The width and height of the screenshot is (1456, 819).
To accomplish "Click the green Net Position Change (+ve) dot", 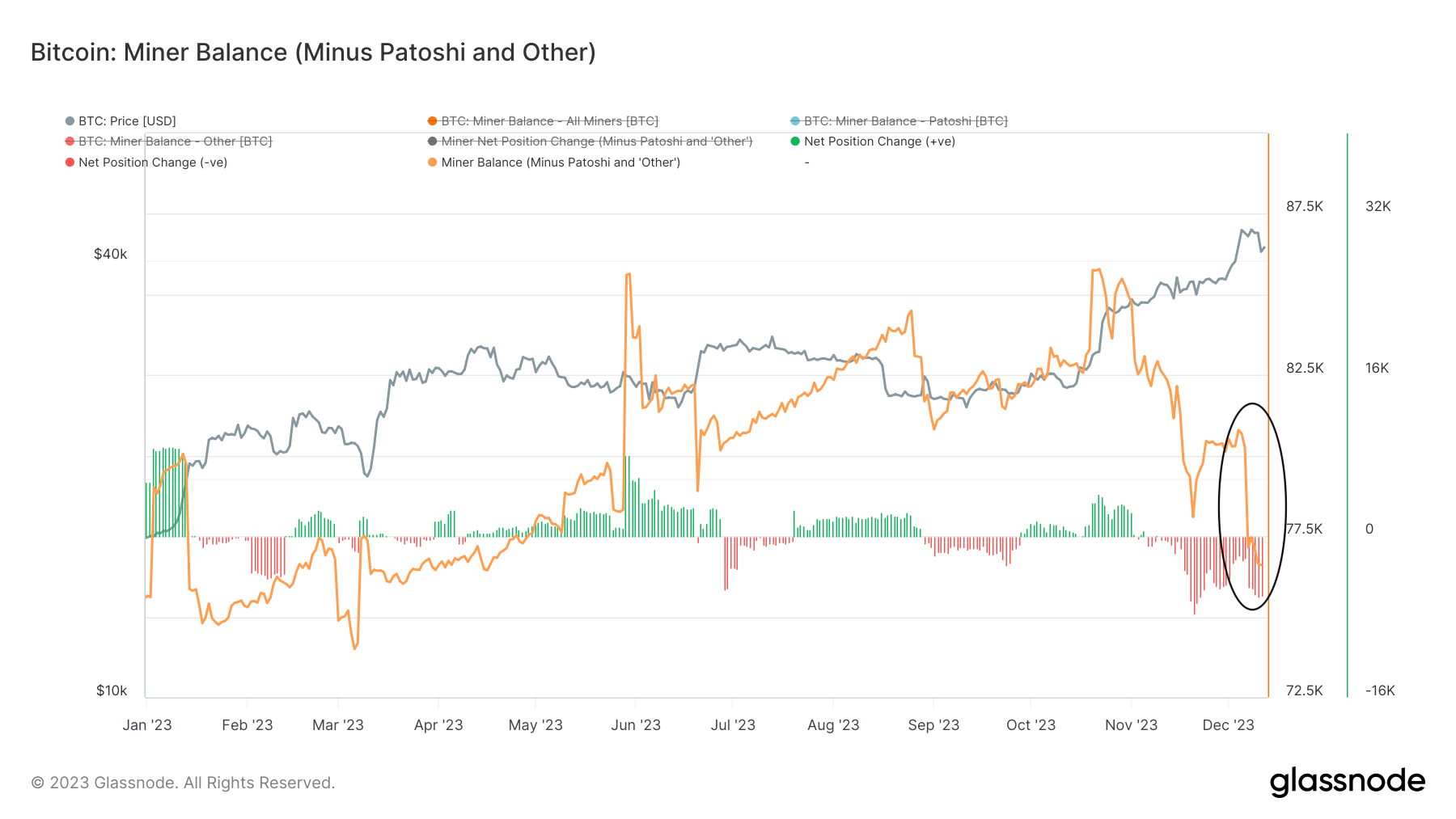I will pyautogui.click(x=794, y=141).
